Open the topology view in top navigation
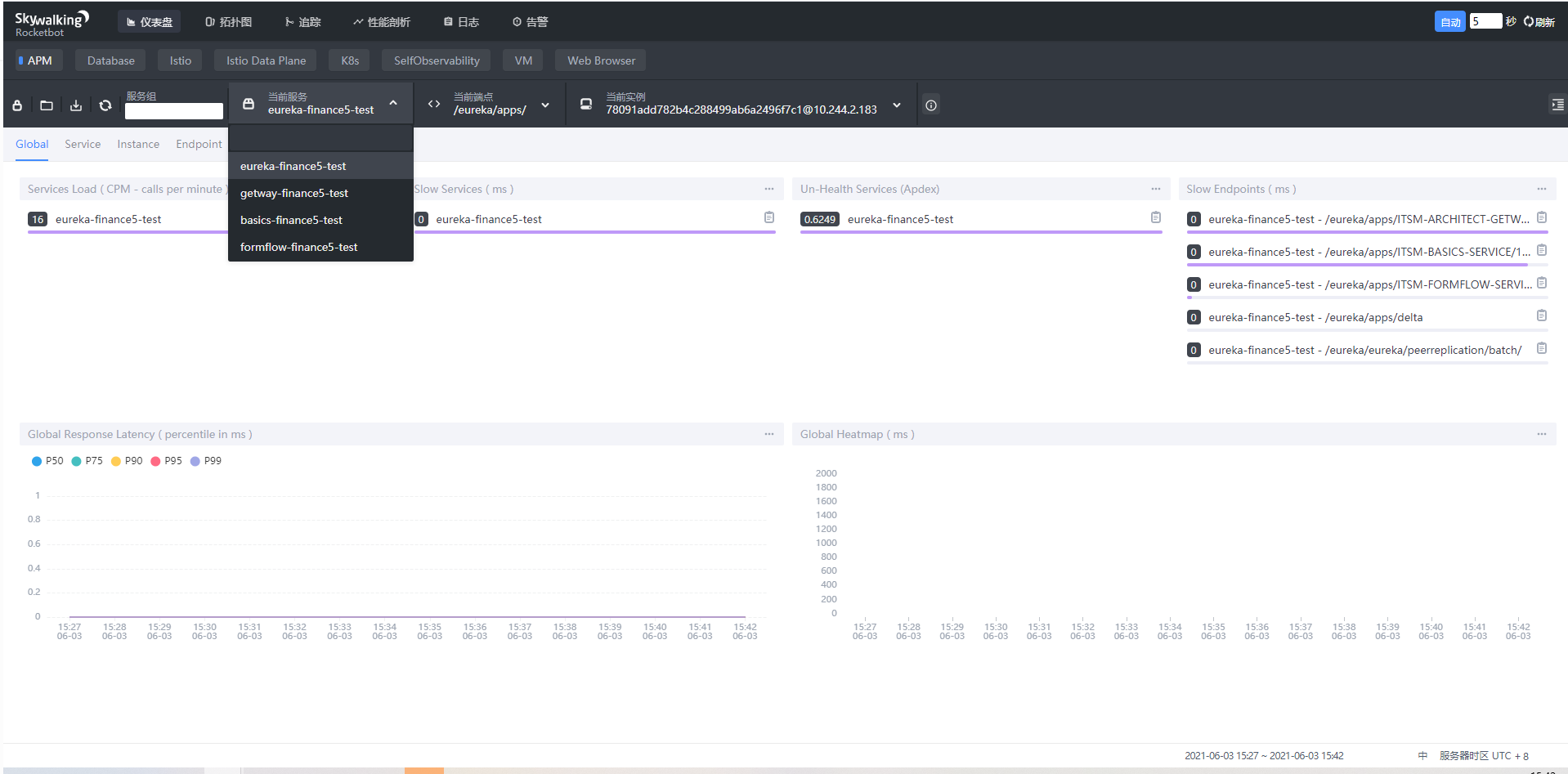 pyautogui.click(x=228, y=22)
